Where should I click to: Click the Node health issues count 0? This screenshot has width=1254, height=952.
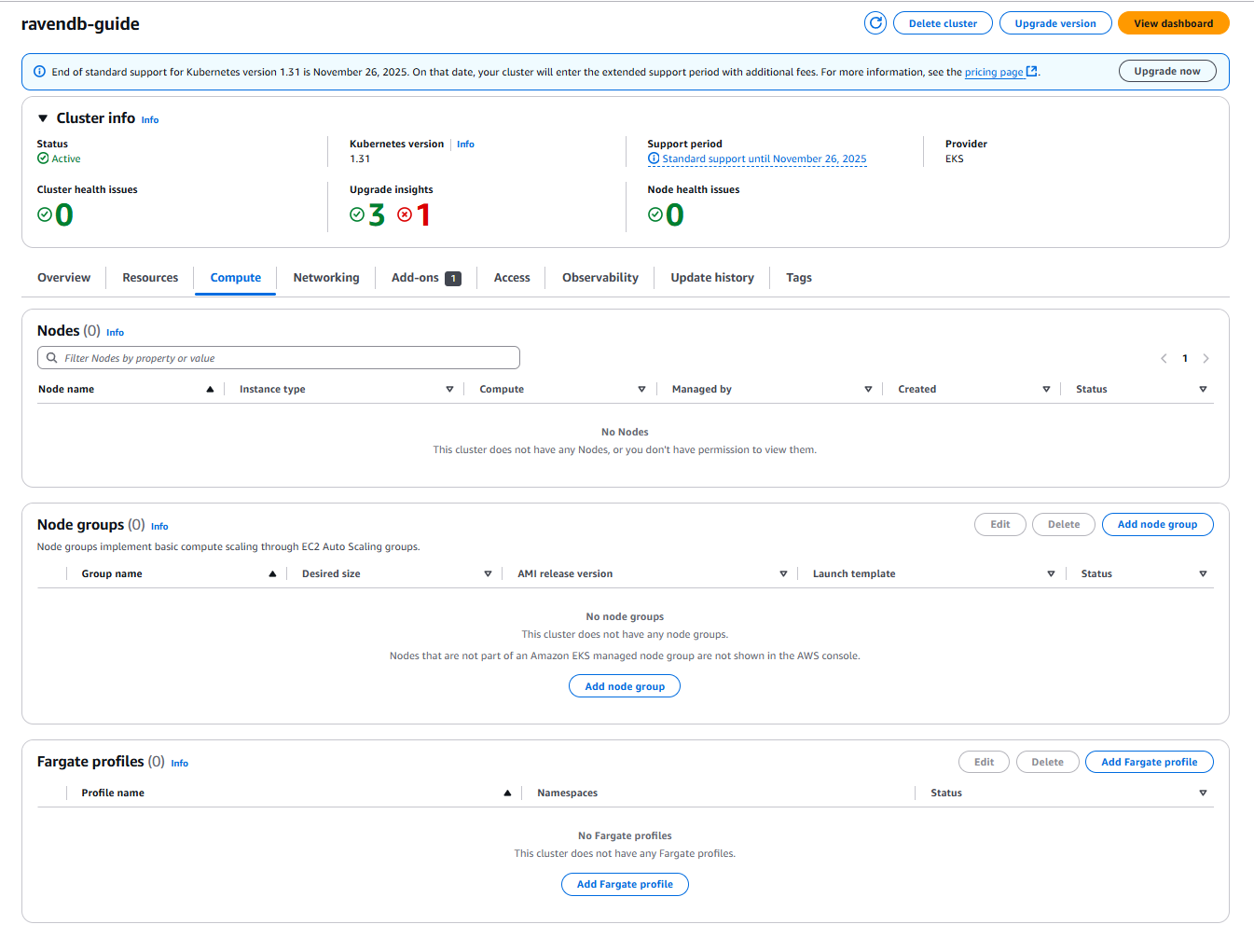(x=675, y=215)
